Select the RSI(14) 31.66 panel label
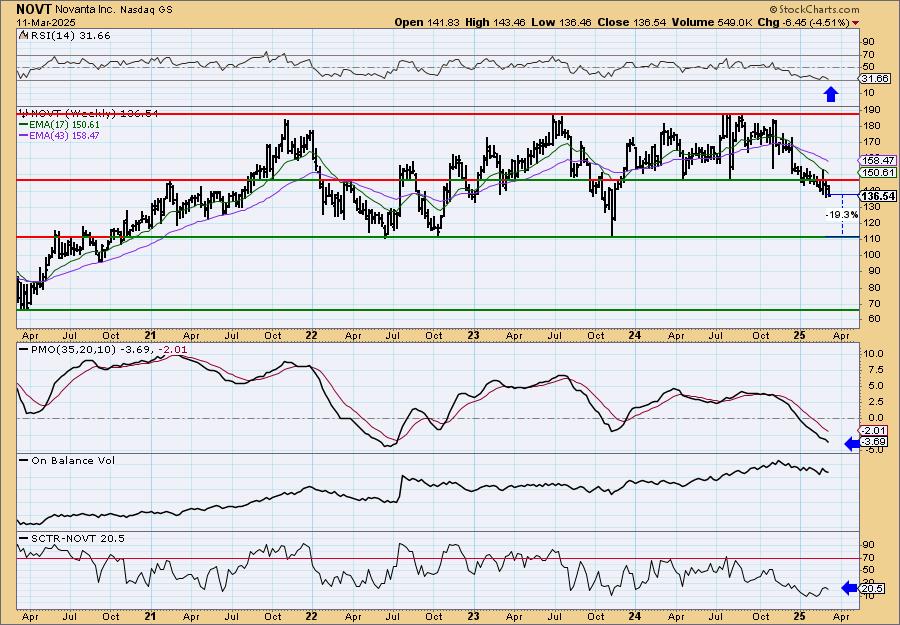Screen dimensions: 900x625 65,36
